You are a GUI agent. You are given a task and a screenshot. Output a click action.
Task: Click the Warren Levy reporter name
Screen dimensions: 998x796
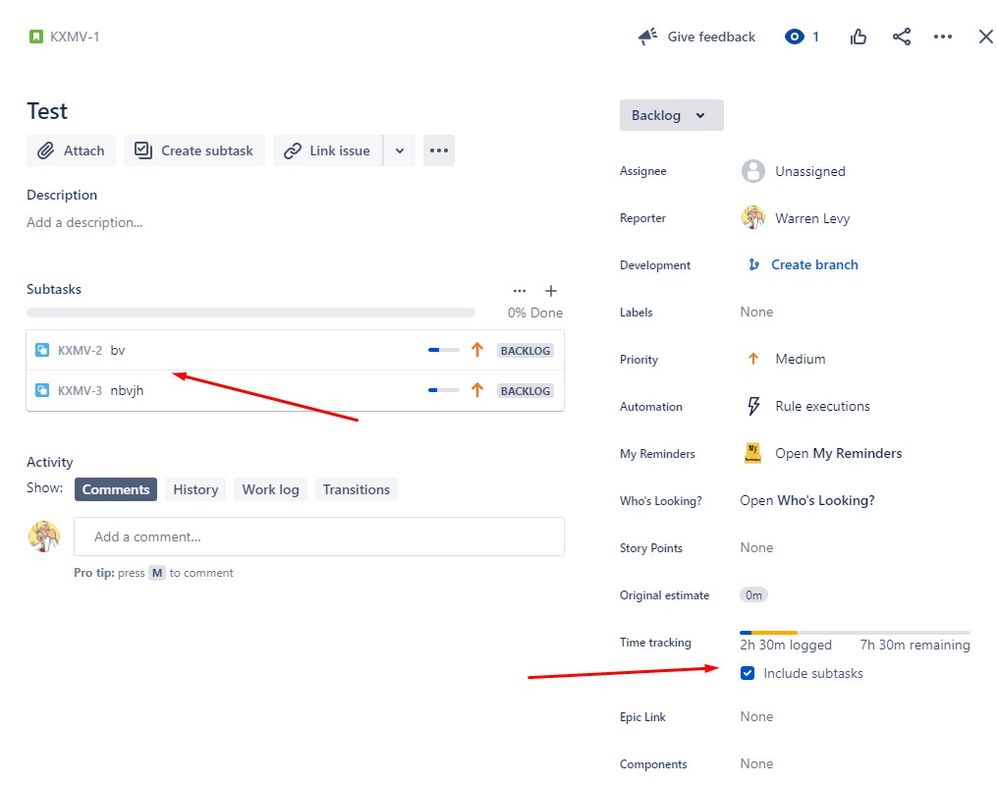[812, 218]
